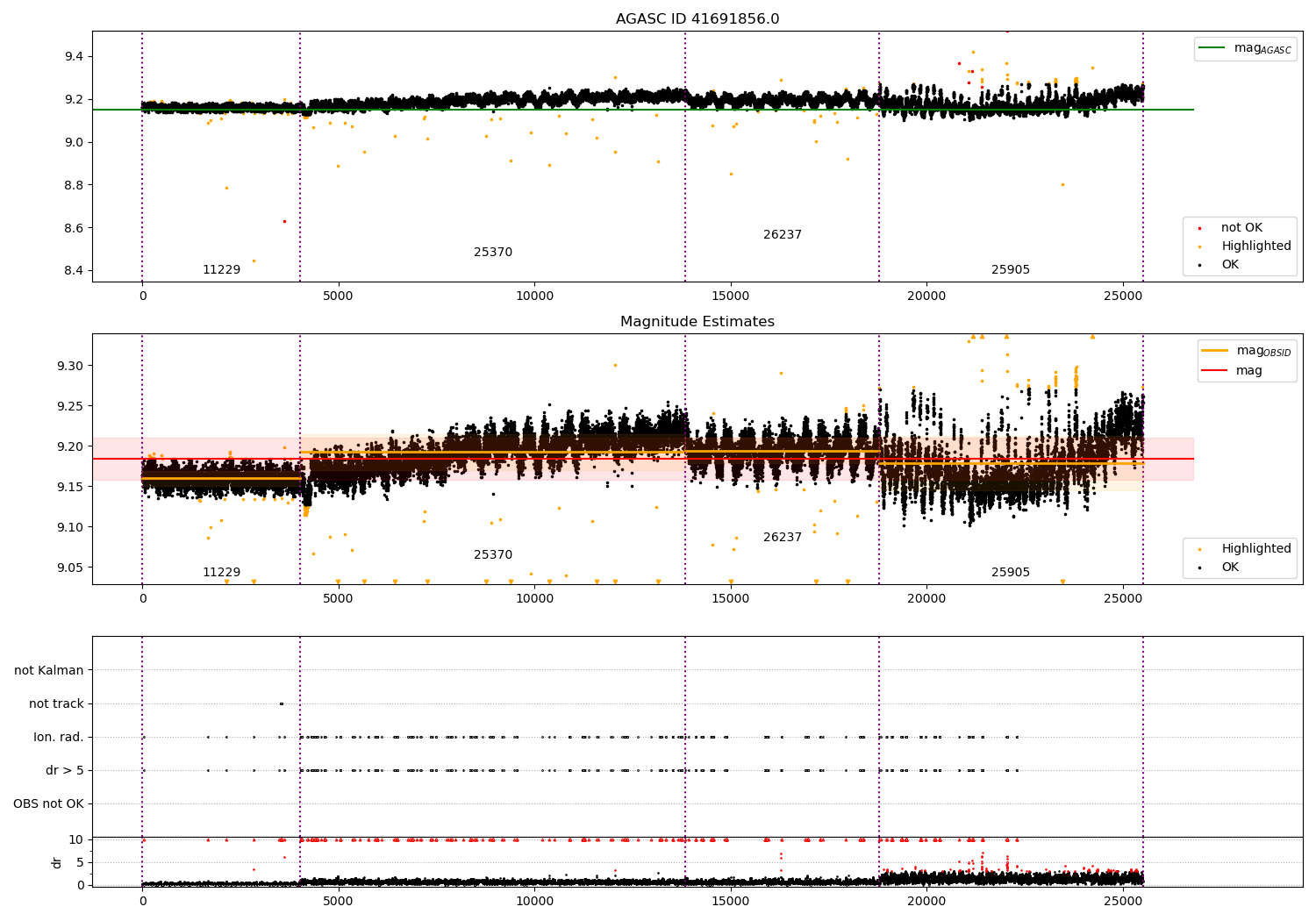
Task: Click OBSID label 25370 in the Magnitude Estimates plot
Action: tap(493, 554)
